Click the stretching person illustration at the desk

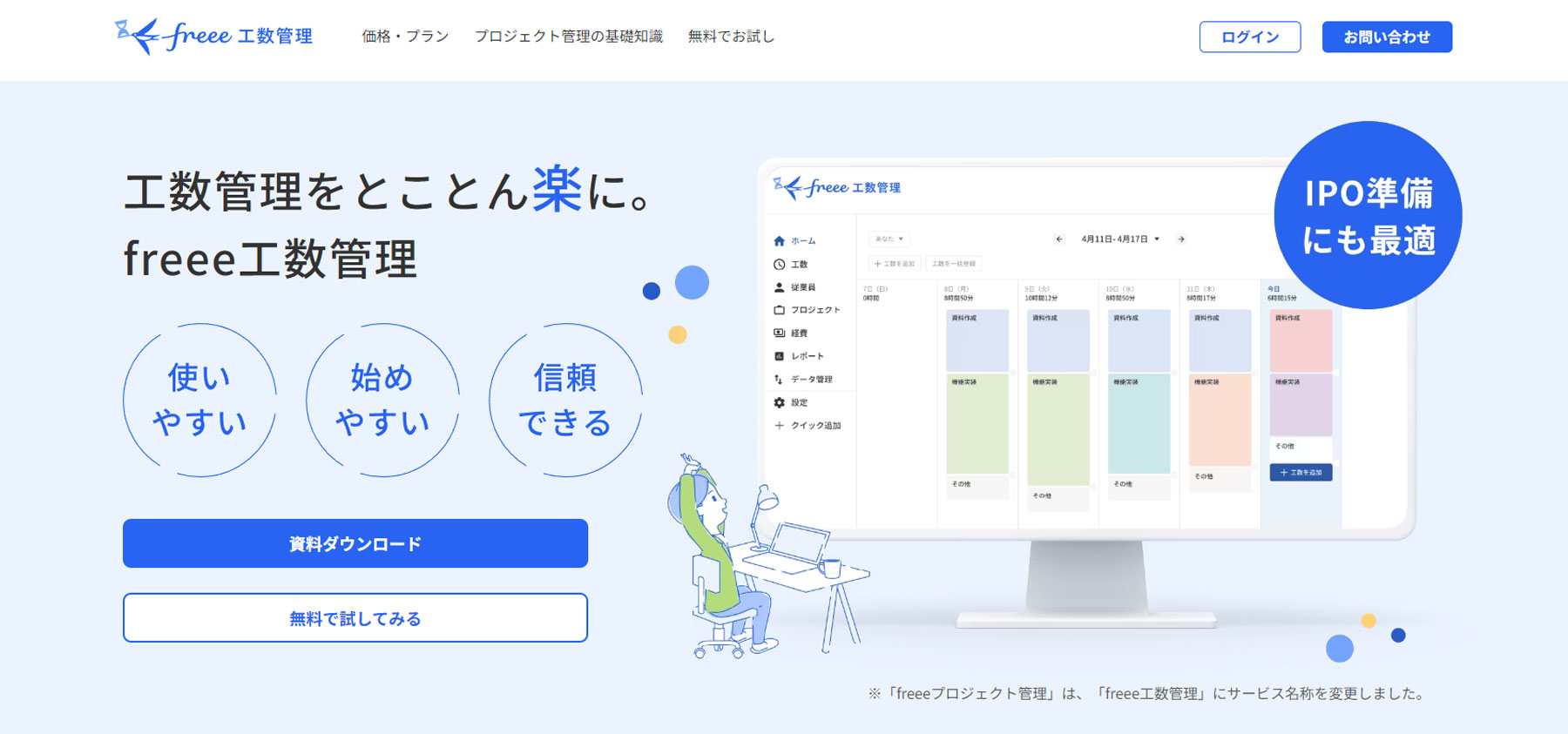click(x=723, y=557)
